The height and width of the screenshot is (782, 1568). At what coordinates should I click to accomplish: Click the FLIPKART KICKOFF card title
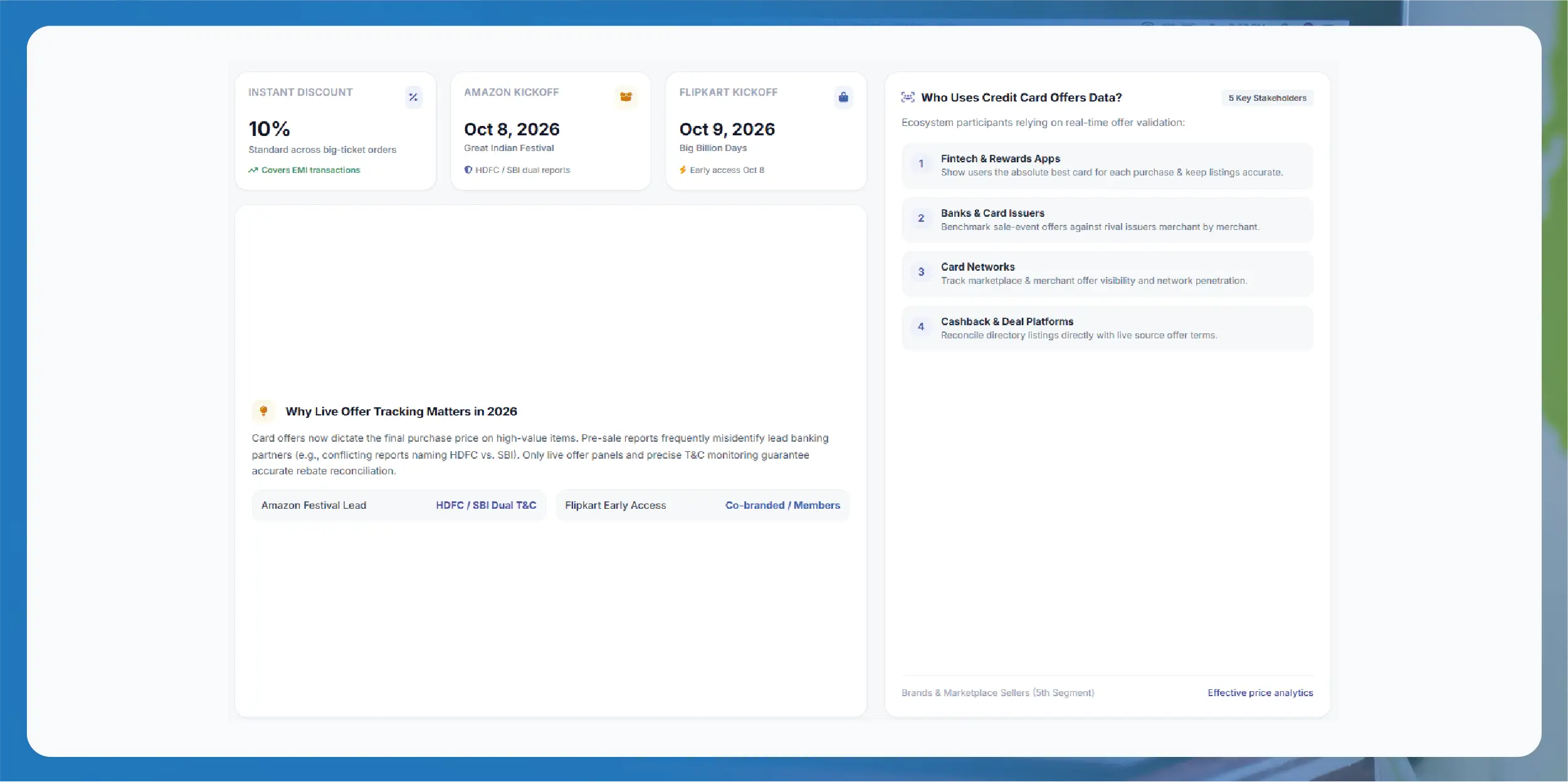728,92
